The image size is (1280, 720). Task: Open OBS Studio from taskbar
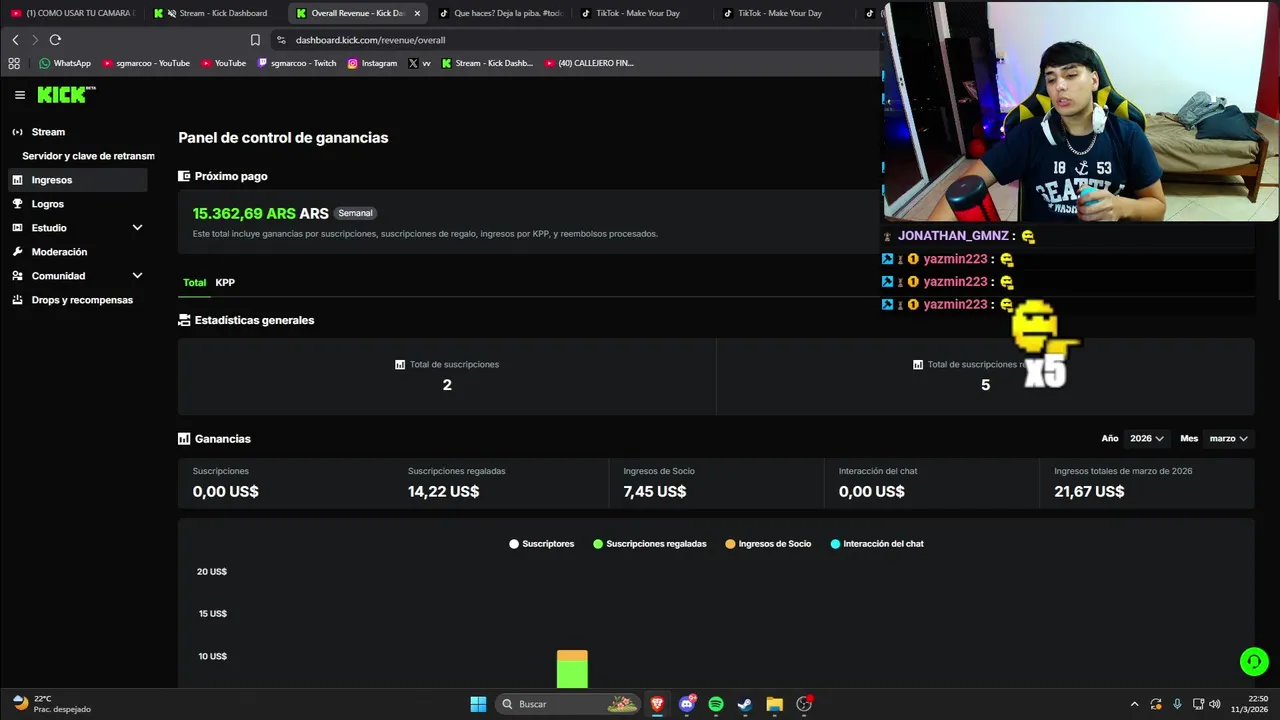pyautogui.click(x=804, y=704)
